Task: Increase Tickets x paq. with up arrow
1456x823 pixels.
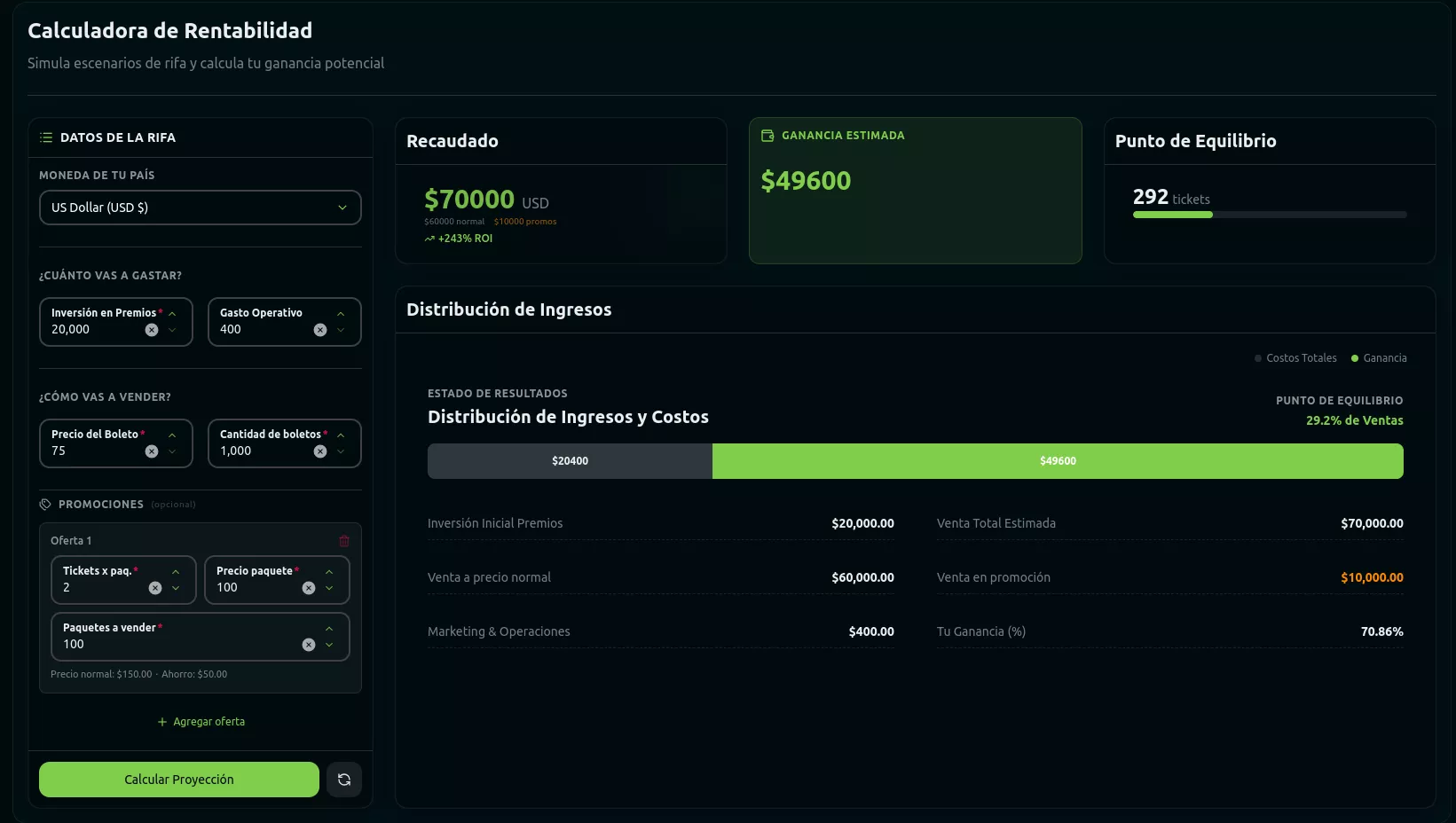Action: click(x=176, y=572)
